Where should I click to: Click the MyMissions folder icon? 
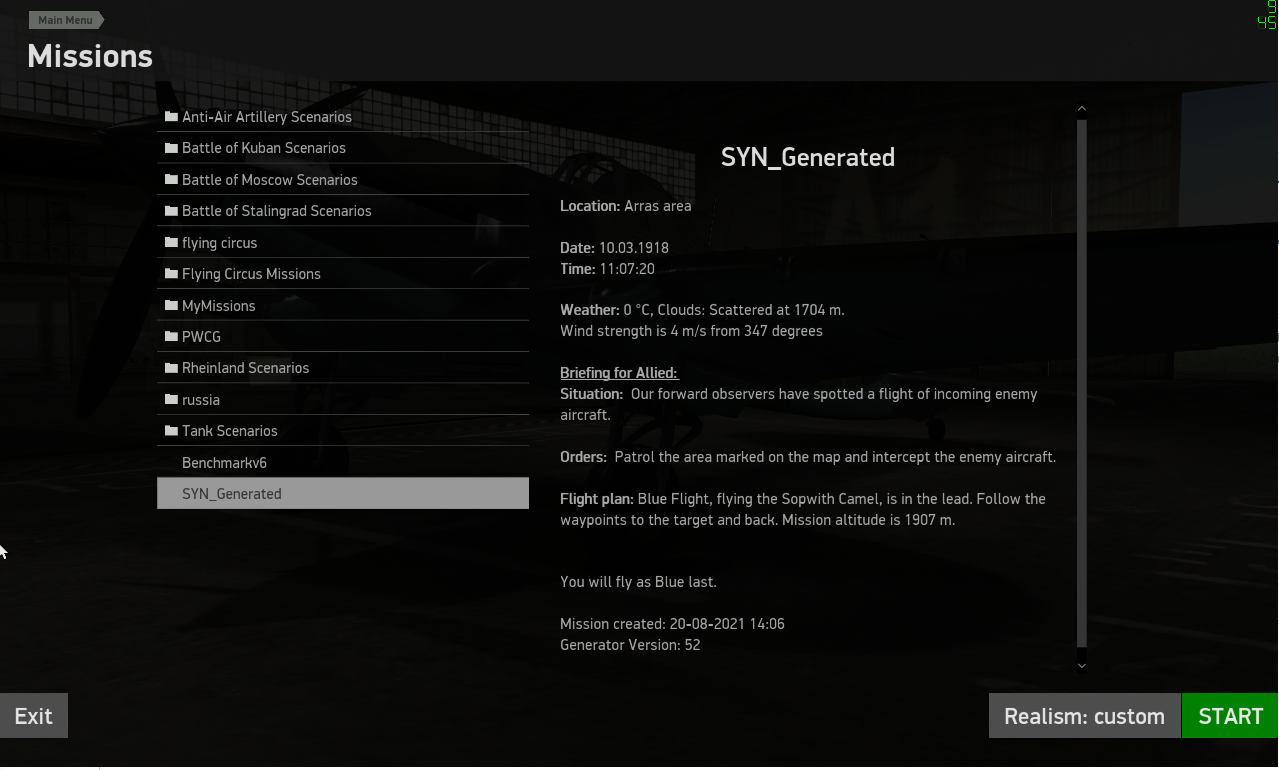click(x=171, y=305)
